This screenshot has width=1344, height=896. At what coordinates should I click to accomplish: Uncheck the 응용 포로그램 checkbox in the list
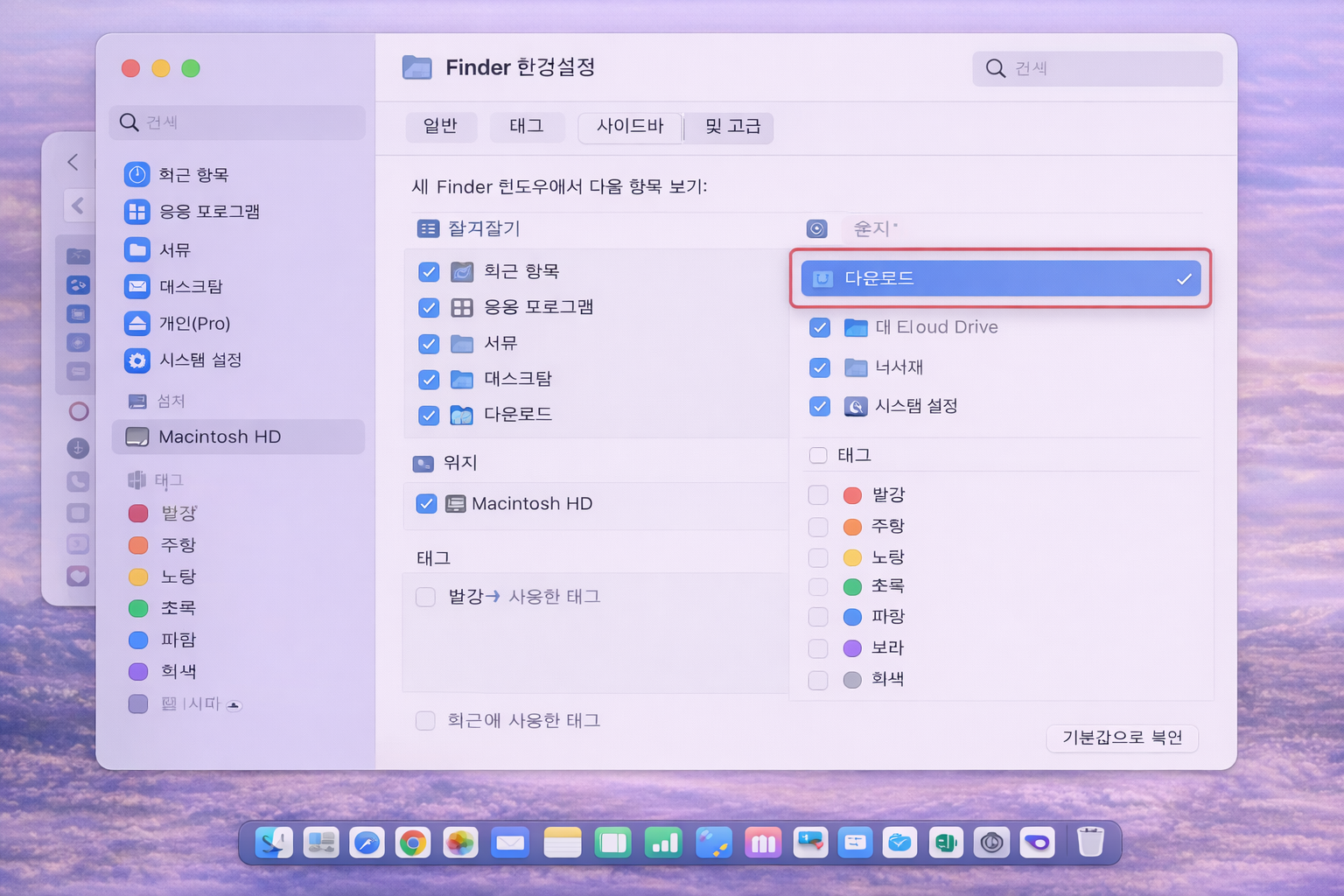429,308
